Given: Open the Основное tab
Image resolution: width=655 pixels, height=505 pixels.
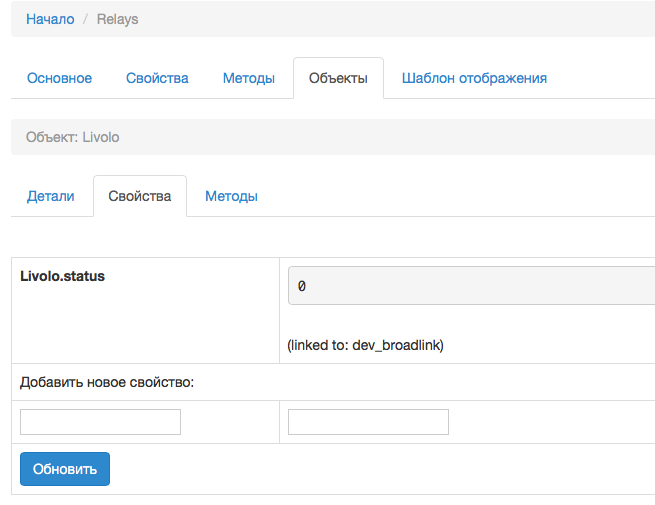Looking at the screenshot, I should (59, 78).
